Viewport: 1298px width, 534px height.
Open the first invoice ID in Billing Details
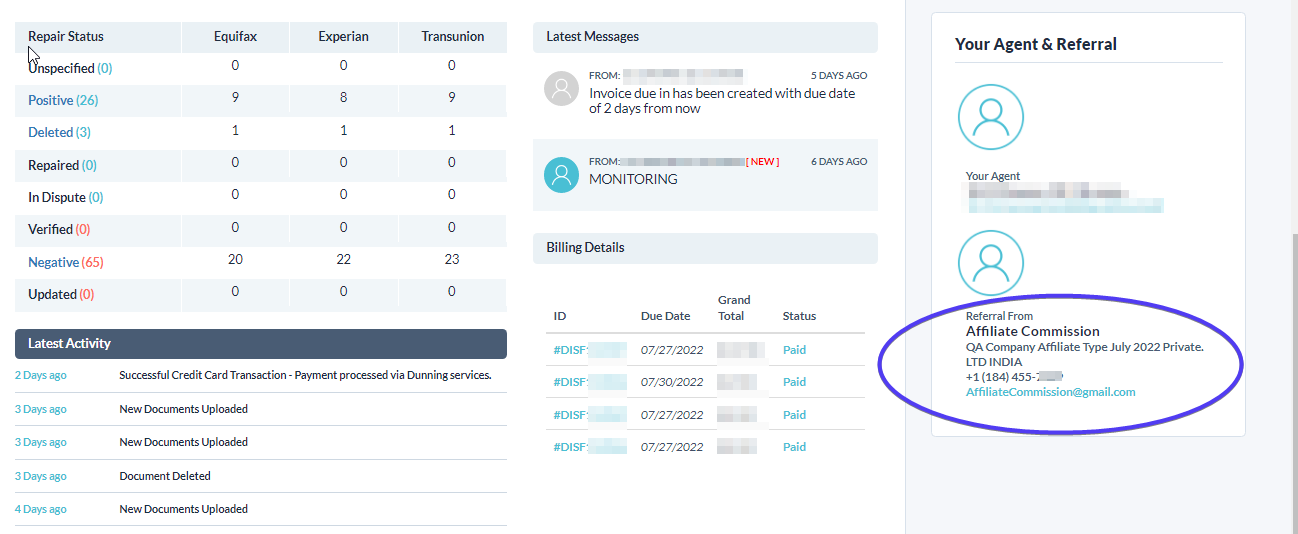tap(589, 350)
